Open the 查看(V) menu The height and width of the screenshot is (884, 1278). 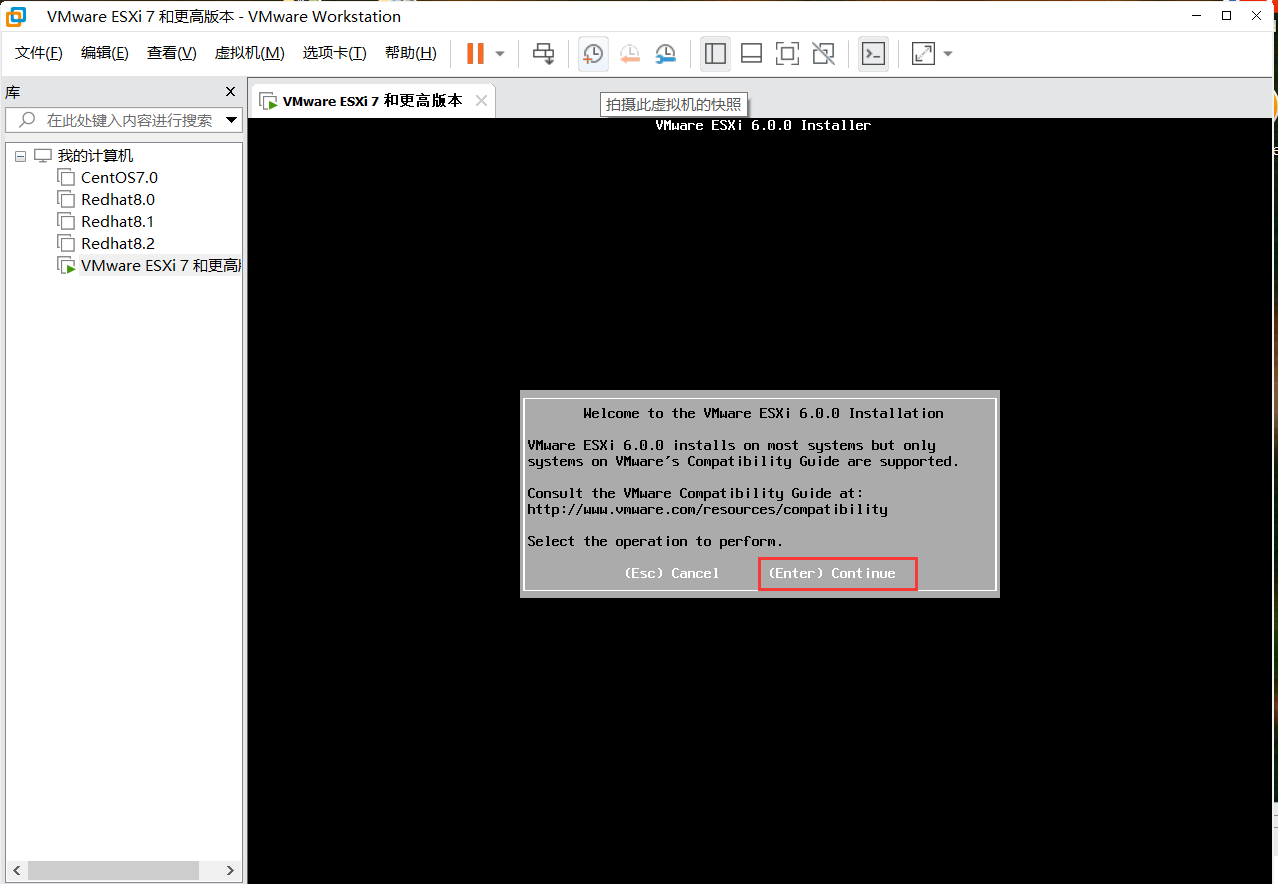(x=171, y=53)
